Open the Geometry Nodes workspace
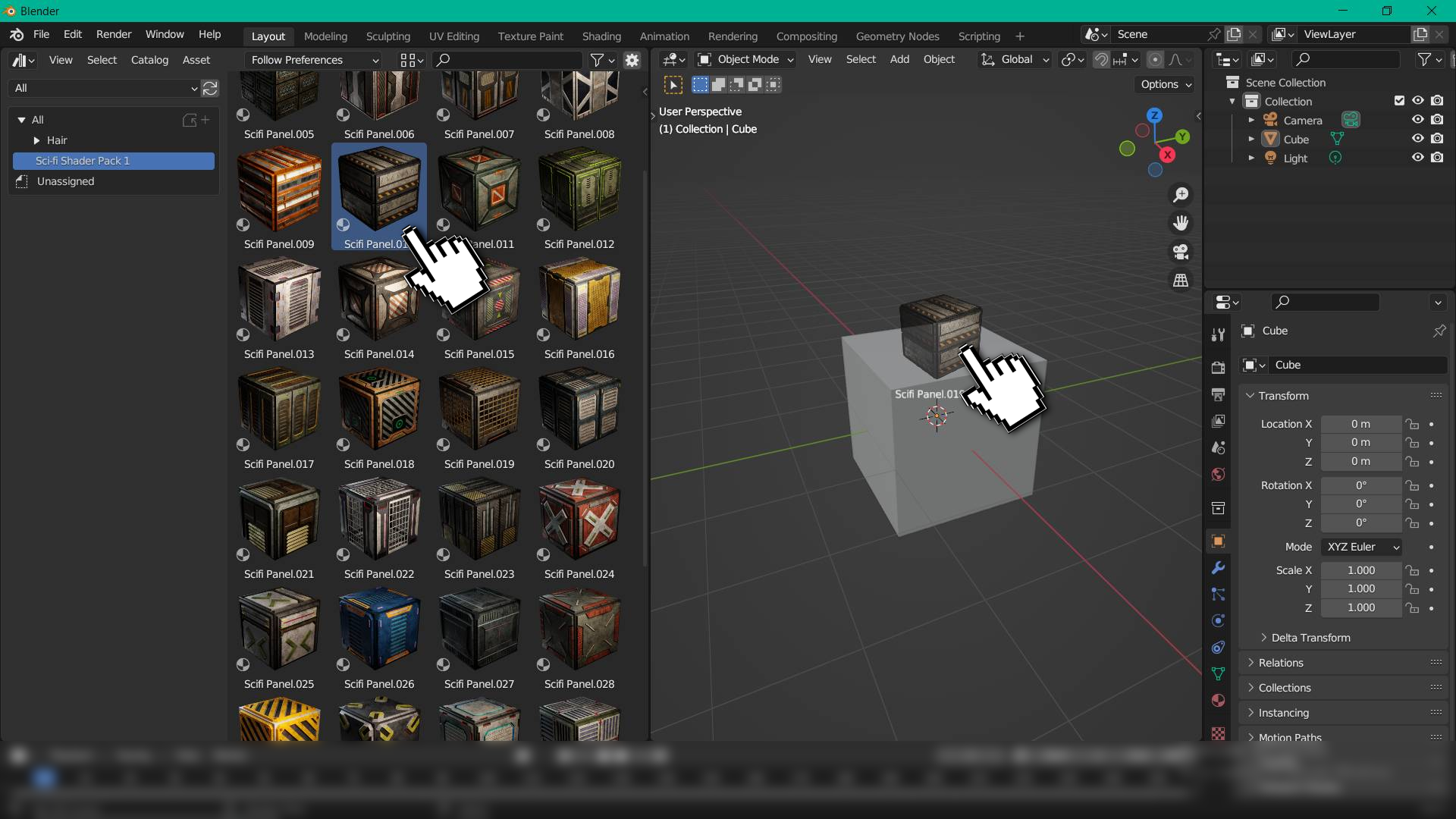Viewport: 1456px width, 819px height. (x=897, y=36)
